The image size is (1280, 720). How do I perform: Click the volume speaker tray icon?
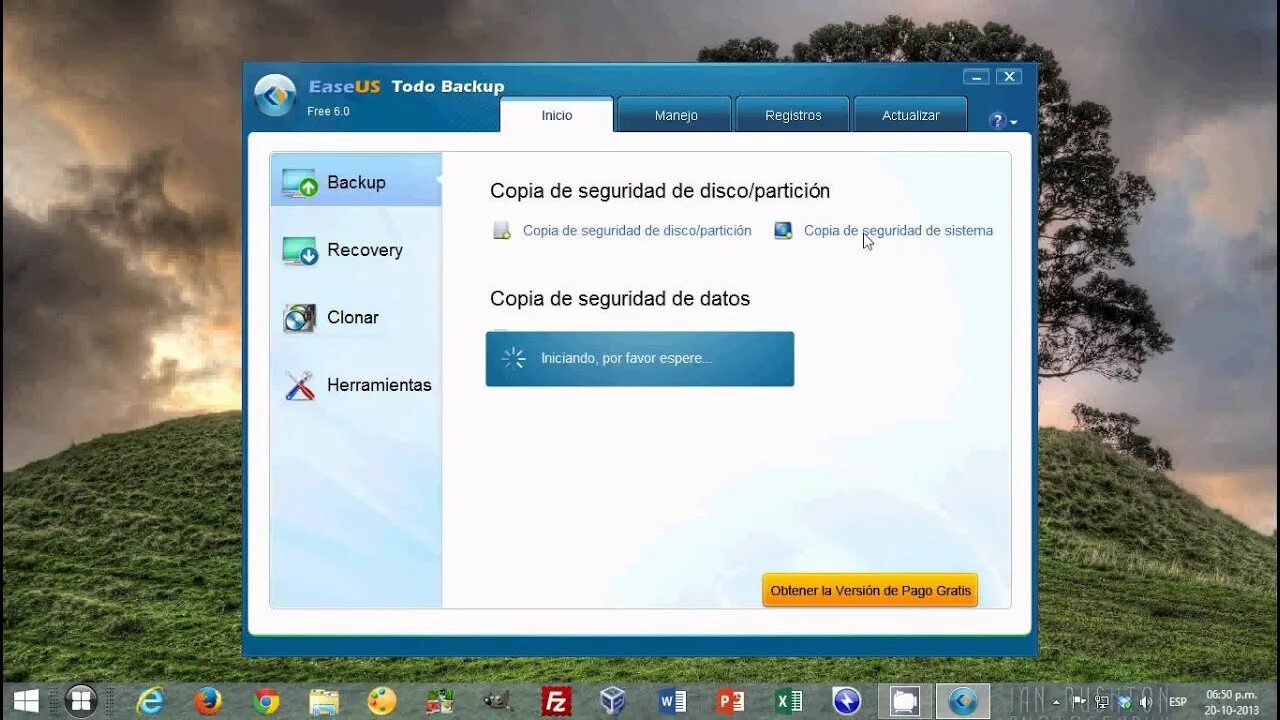point(1146,702)
